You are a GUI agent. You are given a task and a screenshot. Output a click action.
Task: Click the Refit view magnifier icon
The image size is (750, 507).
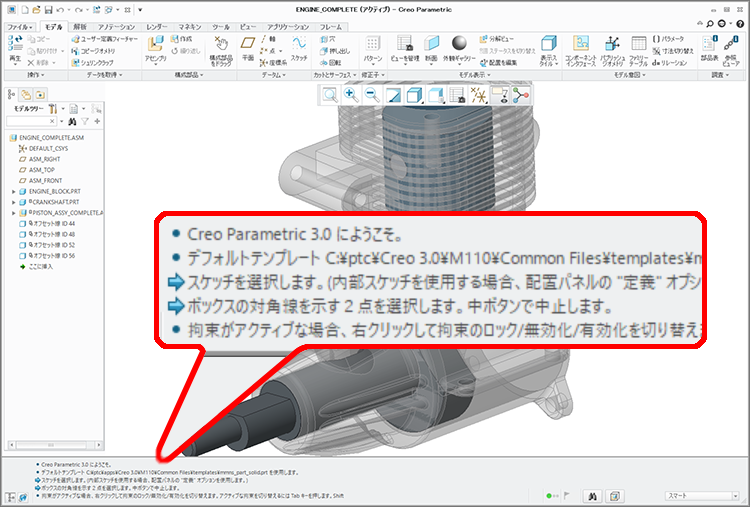pyautogui.click(x=329, y=94)
